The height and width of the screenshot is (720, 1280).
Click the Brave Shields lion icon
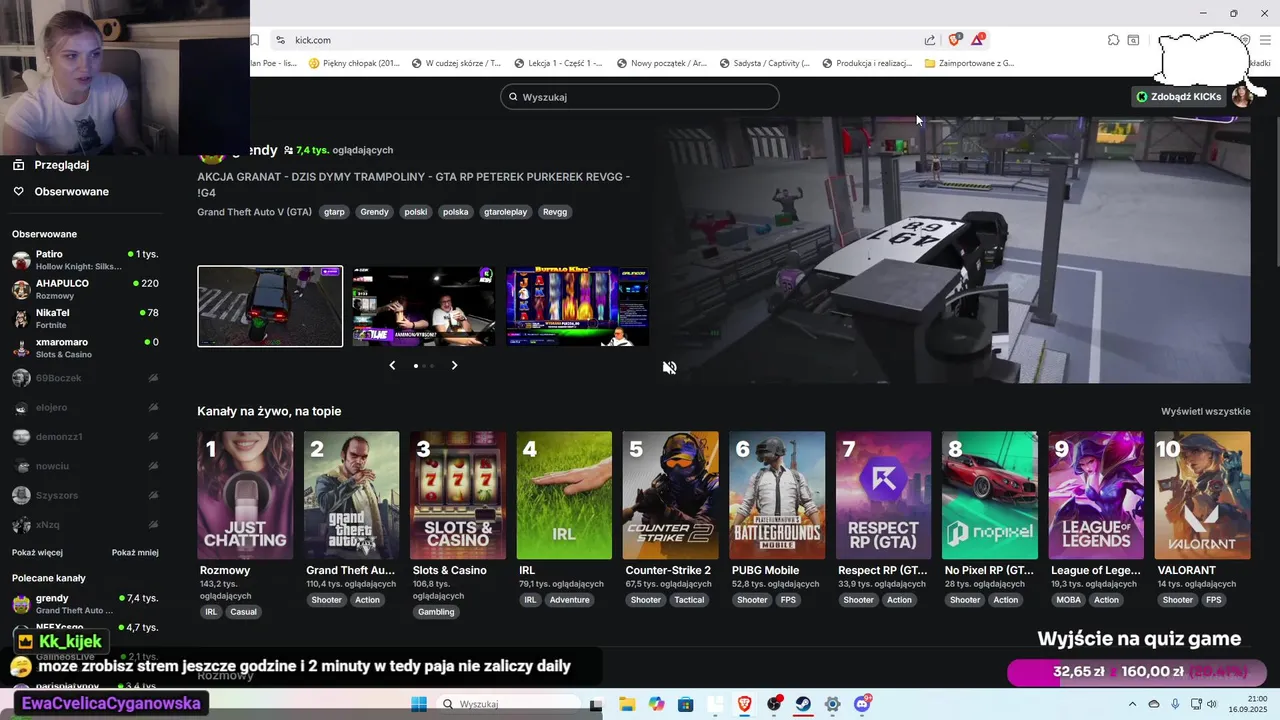[x=954, y=40]
